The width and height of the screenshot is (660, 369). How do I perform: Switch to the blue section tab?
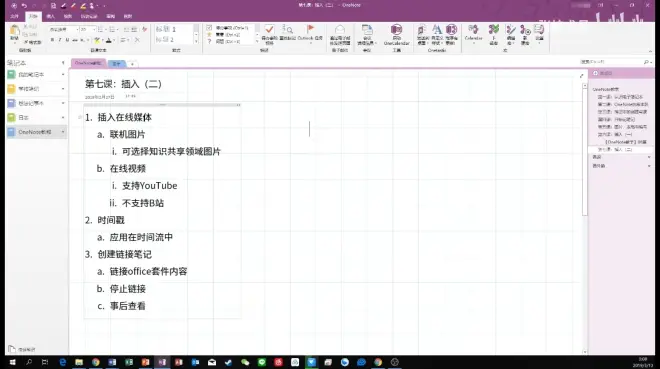[x=117, y=64]
